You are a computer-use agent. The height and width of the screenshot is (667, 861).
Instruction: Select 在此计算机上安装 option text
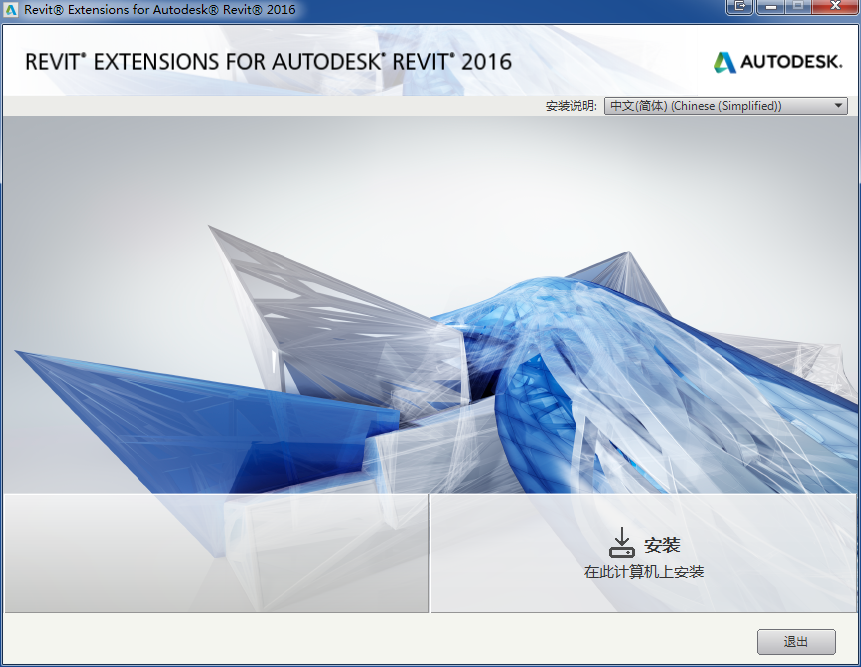click(x=644, y=572)
